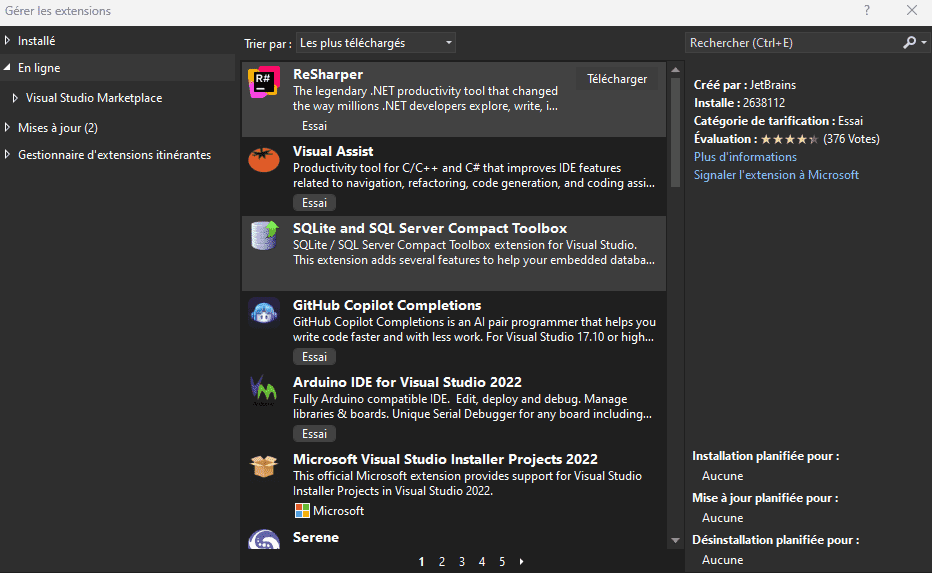Screen dimensions: 932x573
Task: Download ReSharper with Télécharger button
Action: (617, 79)
